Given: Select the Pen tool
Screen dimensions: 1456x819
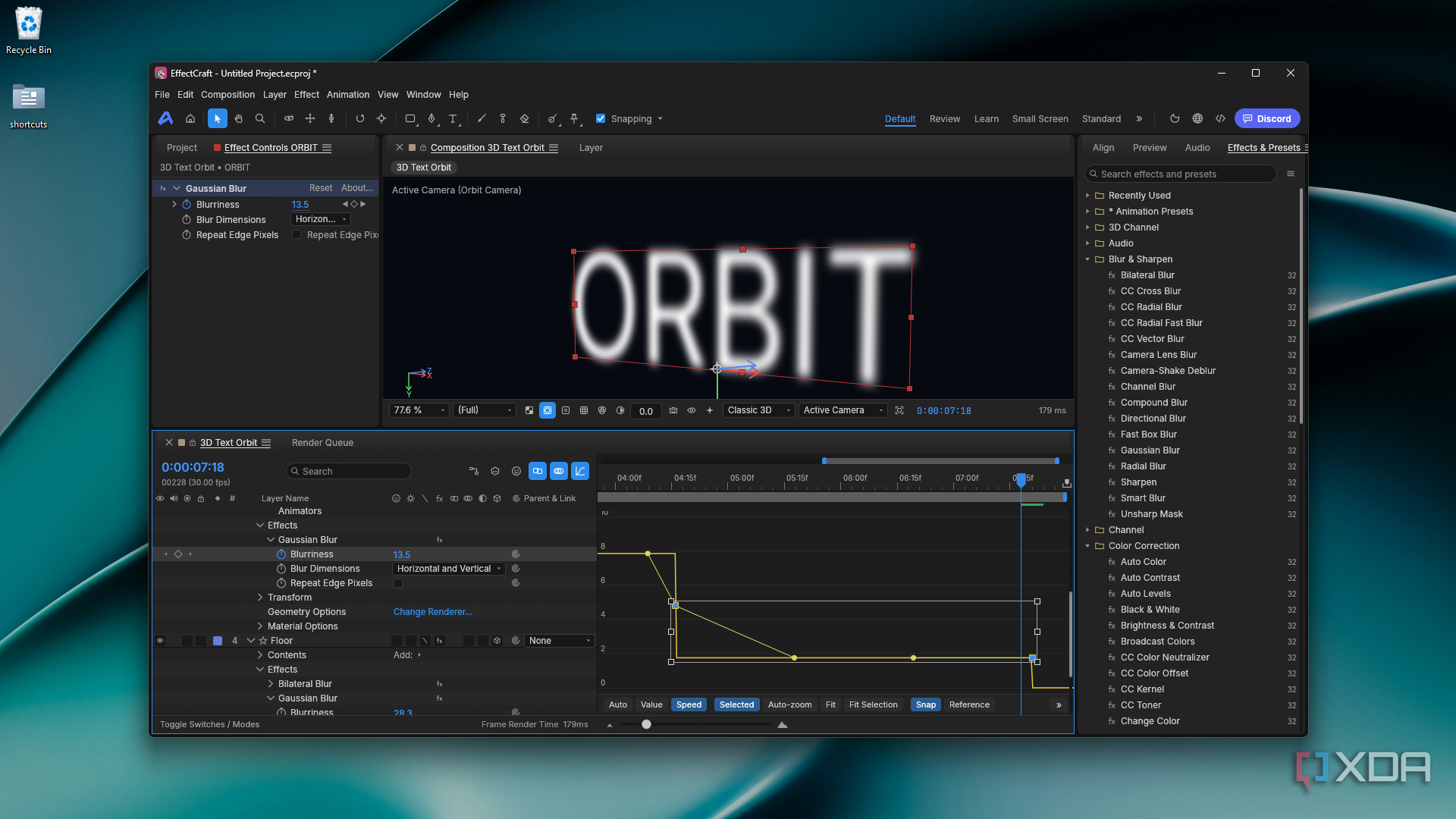Looking at the screenshot, I should pyautogui.click(x=431, y=119).
